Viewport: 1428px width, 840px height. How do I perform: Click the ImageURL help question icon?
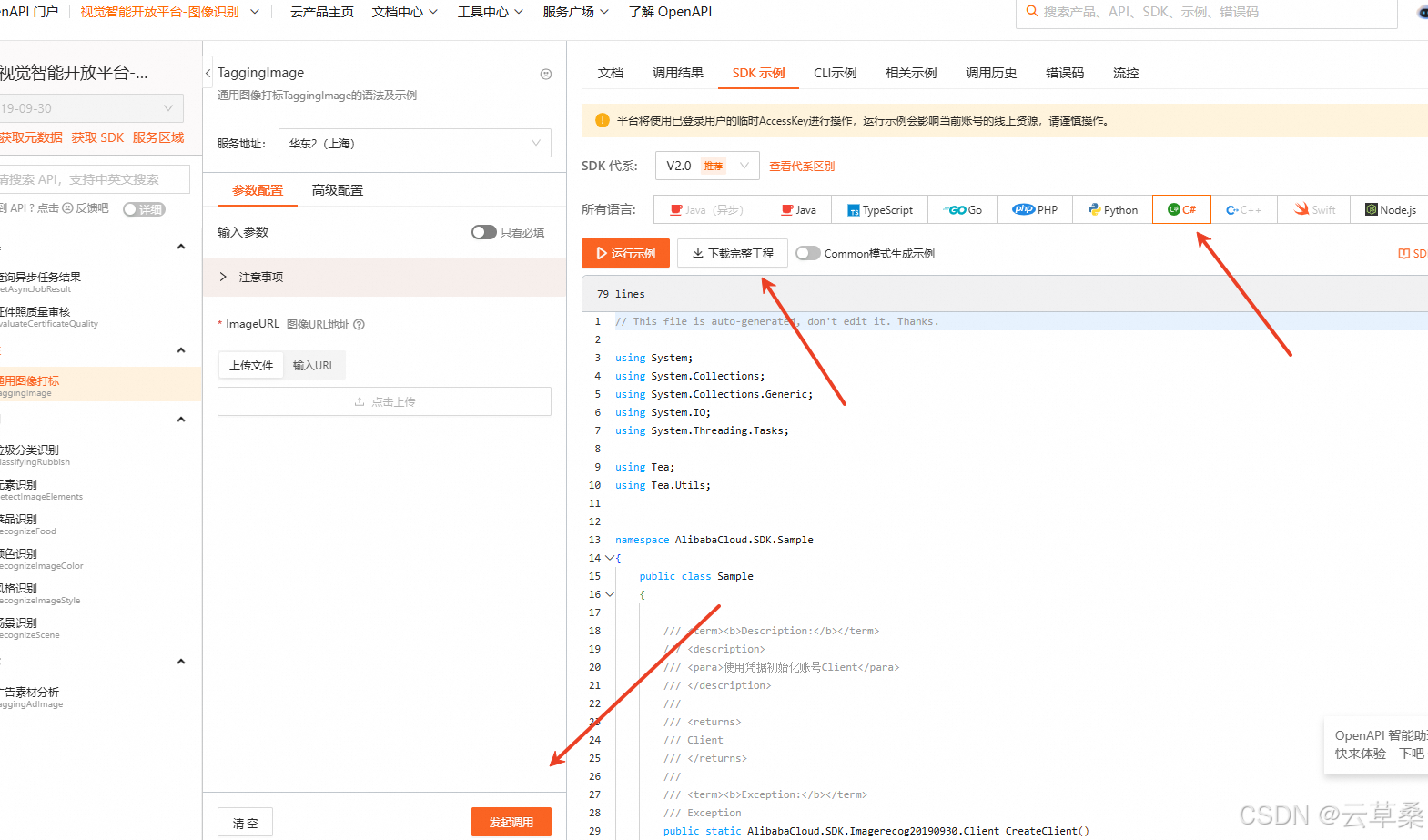tap(359, 324)
